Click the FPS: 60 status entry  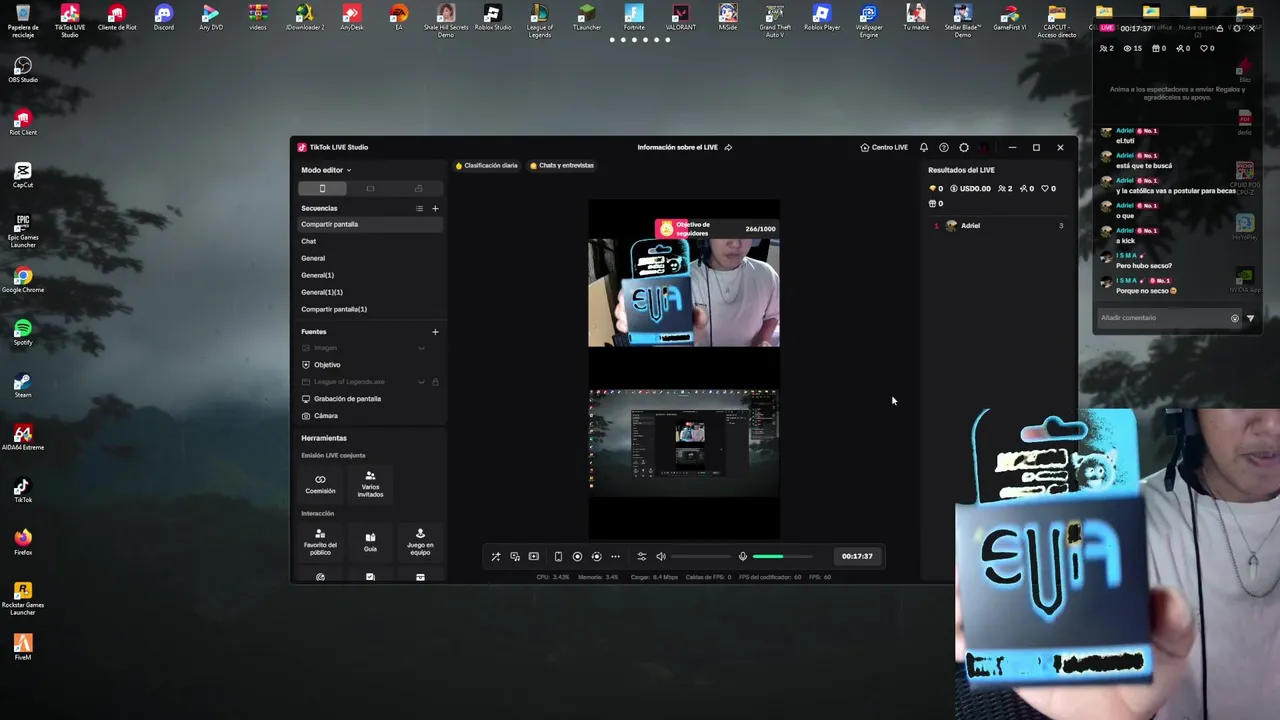(x=820, y=577)
